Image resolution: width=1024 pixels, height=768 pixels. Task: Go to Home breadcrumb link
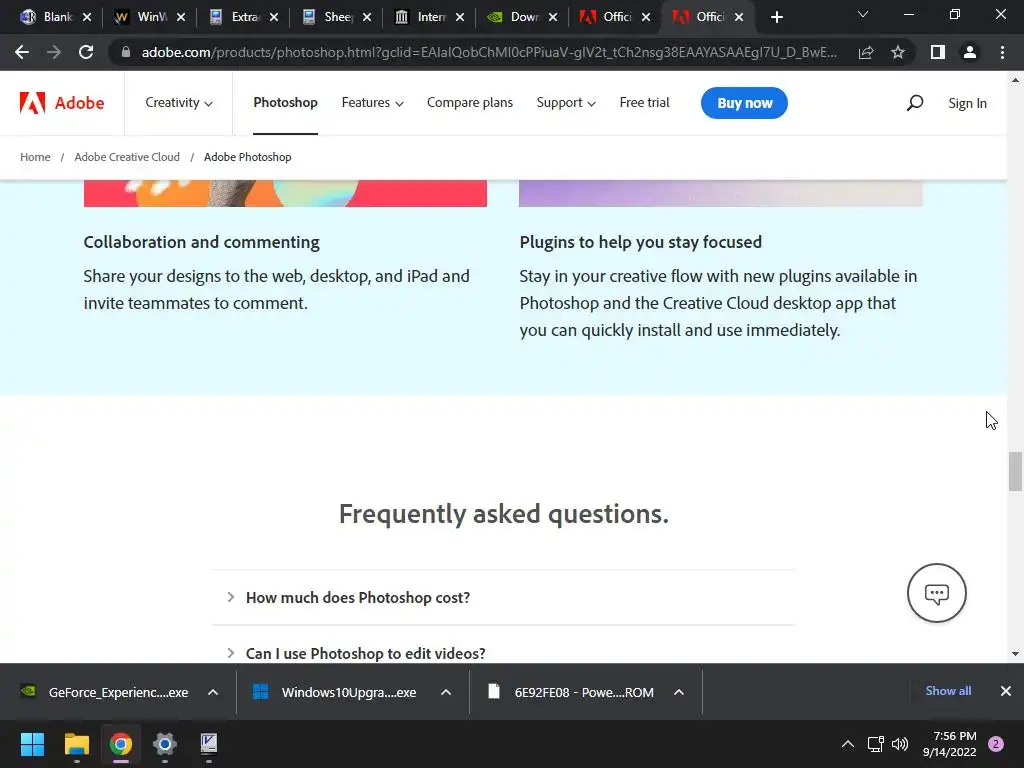35,157
